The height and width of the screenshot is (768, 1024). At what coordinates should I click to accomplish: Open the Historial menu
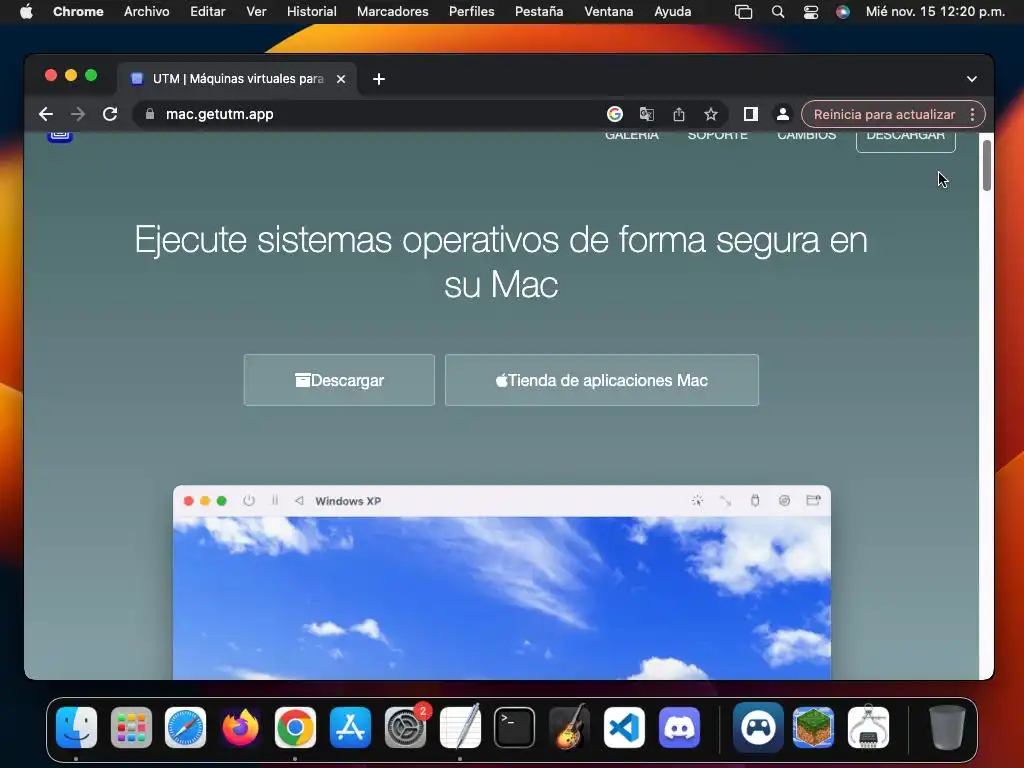point(312,11)
